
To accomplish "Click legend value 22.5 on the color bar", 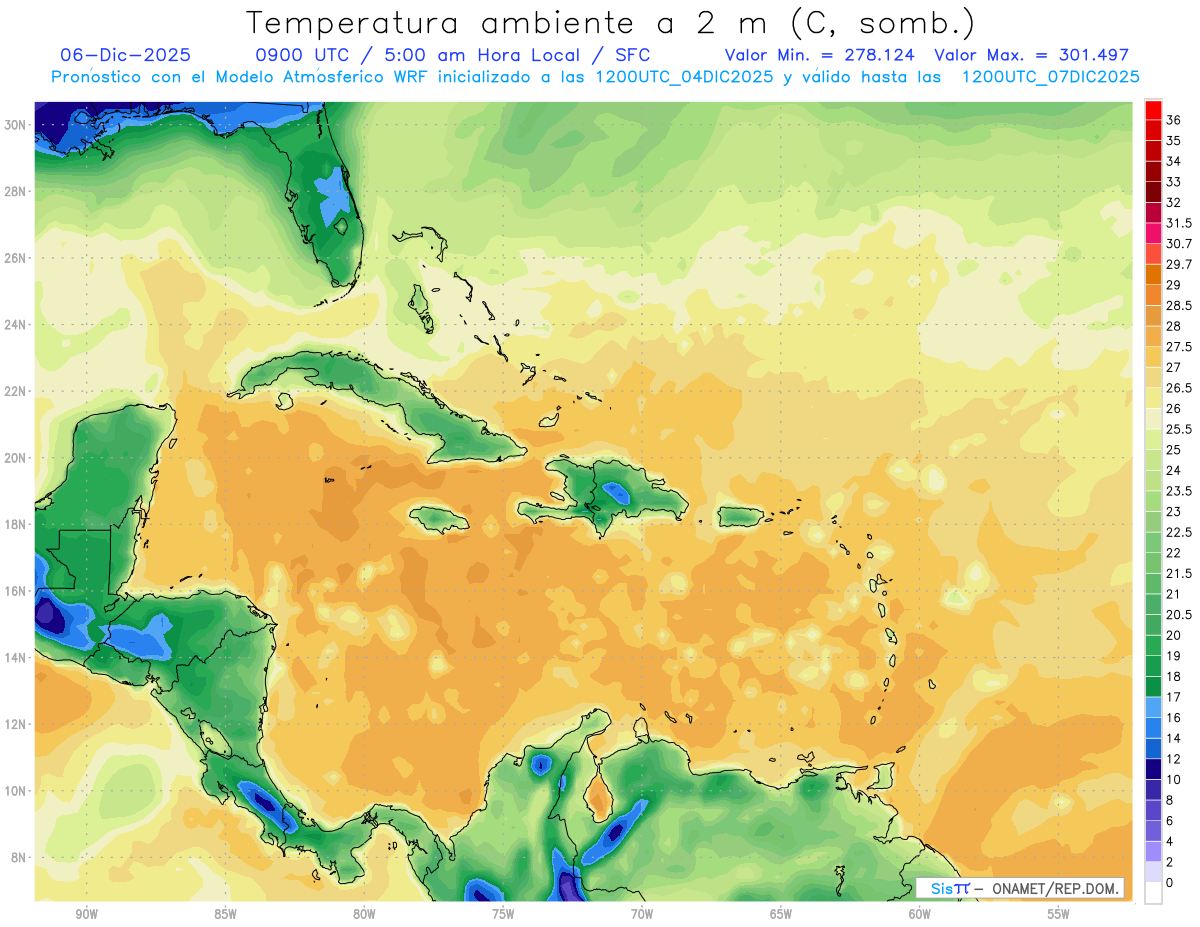I will click(1180, 532).
